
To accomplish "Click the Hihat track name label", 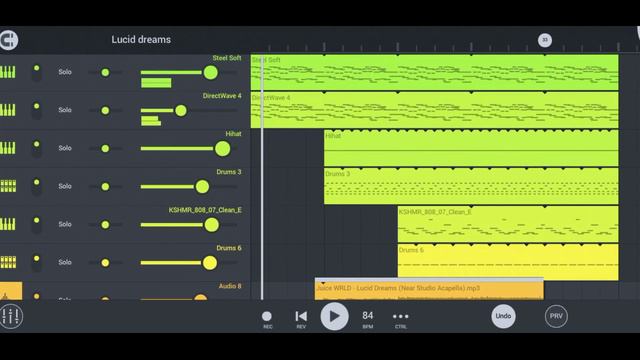I will click(233, 134).
